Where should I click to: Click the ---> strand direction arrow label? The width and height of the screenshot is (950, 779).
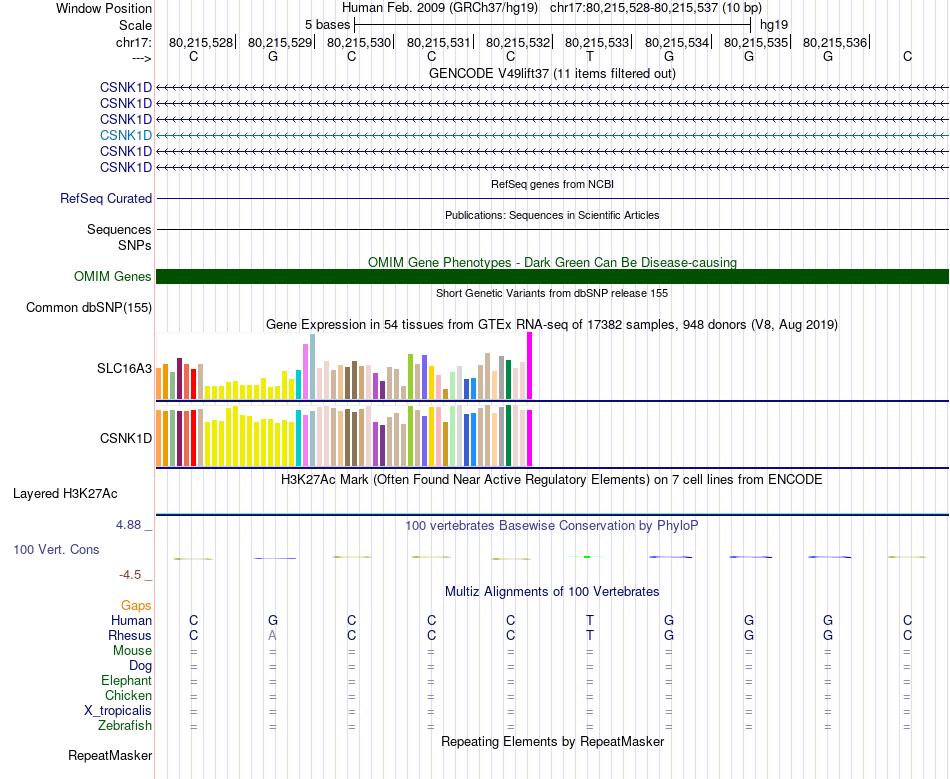point(141,58)
